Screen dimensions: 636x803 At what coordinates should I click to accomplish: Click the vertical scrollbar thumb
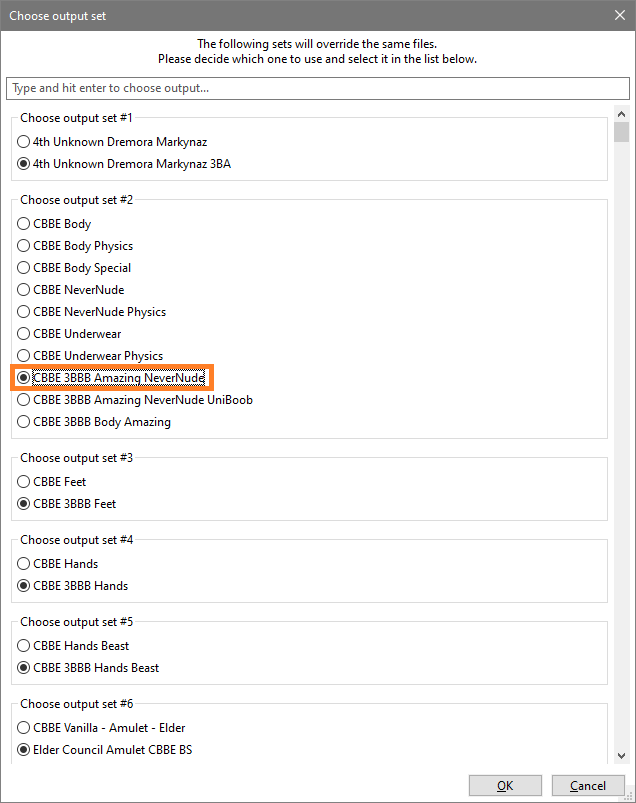coord(621,132)
